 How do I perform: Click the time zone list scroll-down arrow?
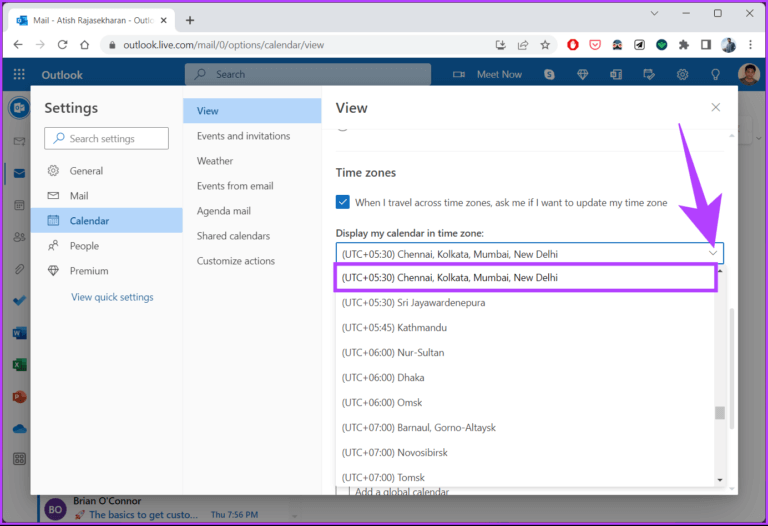tap(720, 480)
